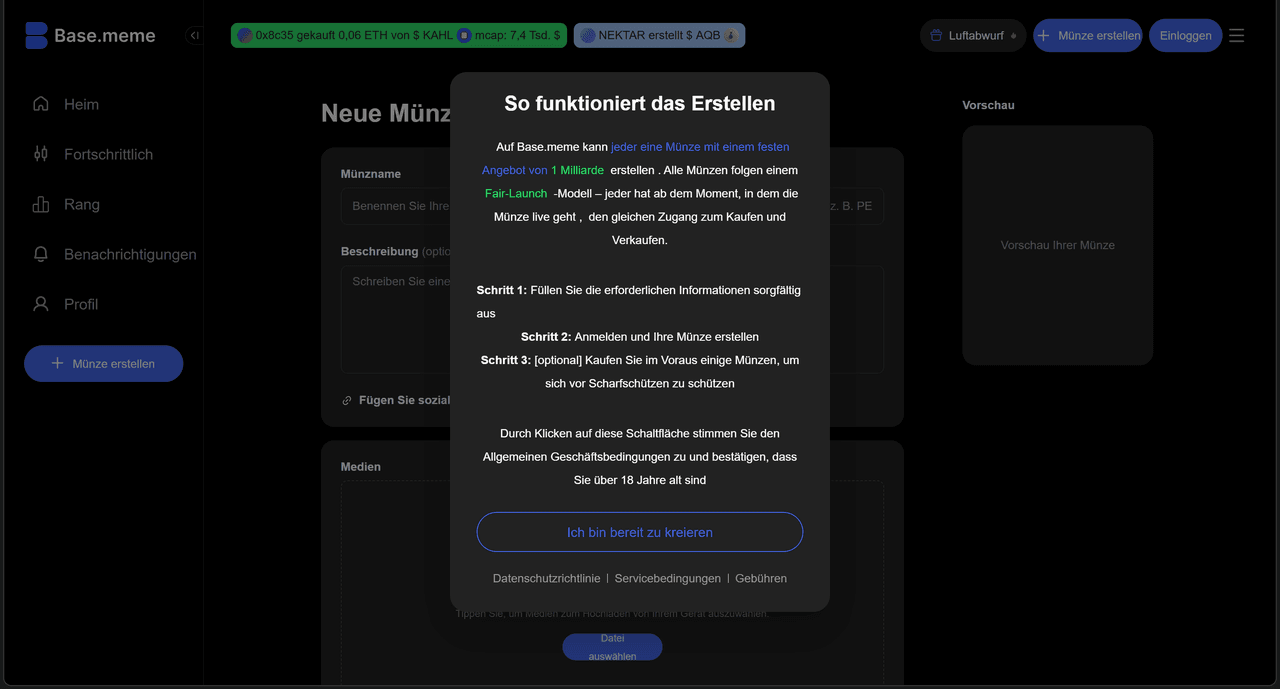Open the Datenschutzrichtlinie link
The image size is (1280, 689).
point(546,578)
